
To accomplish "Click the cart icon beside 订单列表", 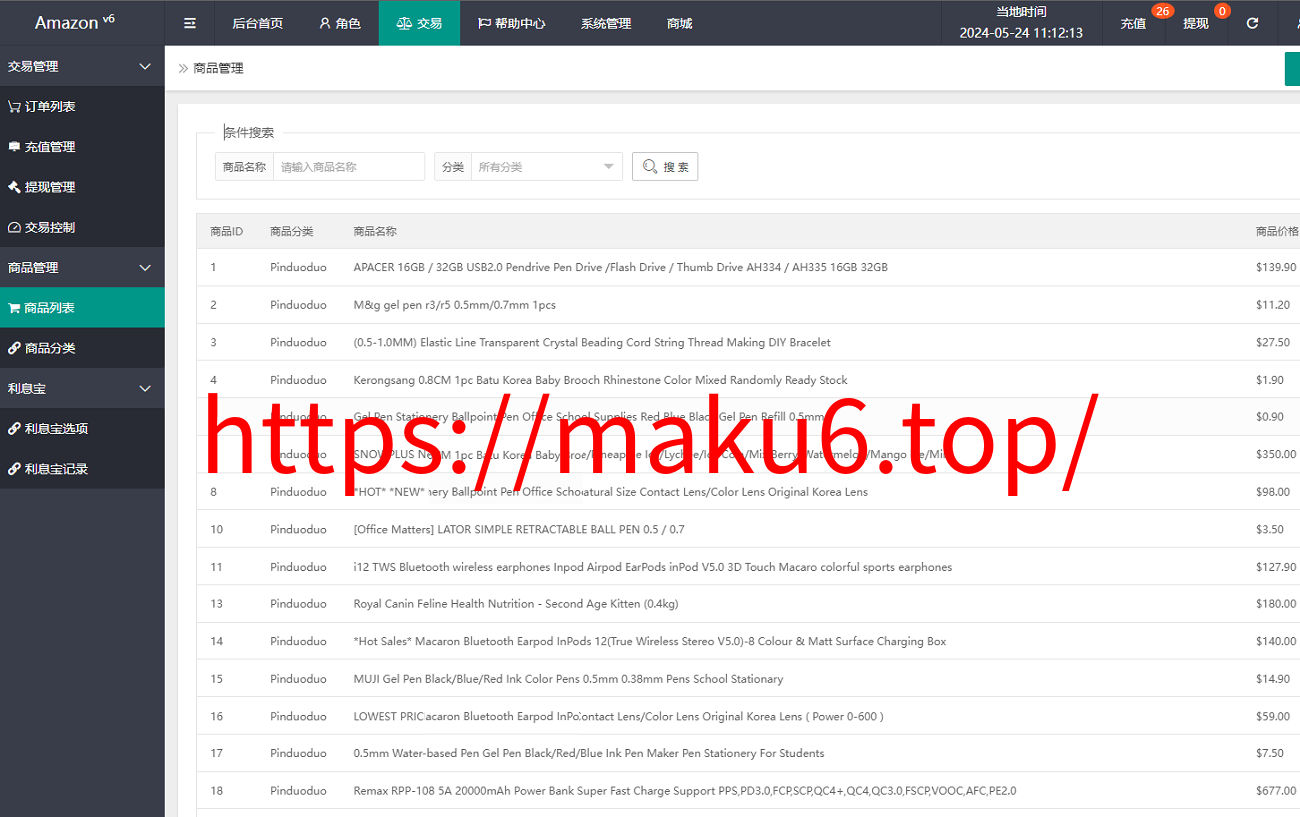I will coord(14,106).
